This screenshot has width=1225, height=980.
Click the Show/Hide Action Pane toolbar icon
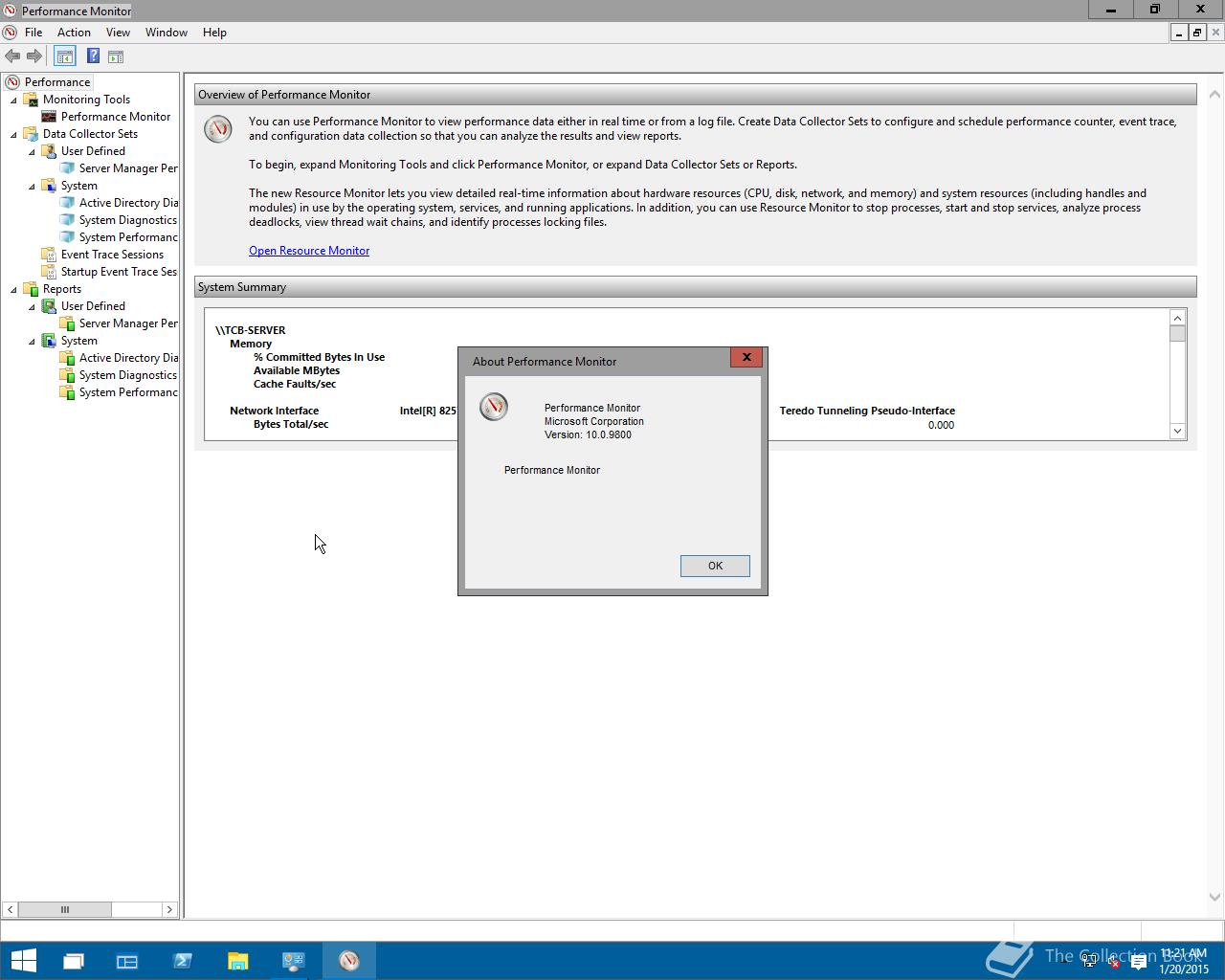pos(116,56)
